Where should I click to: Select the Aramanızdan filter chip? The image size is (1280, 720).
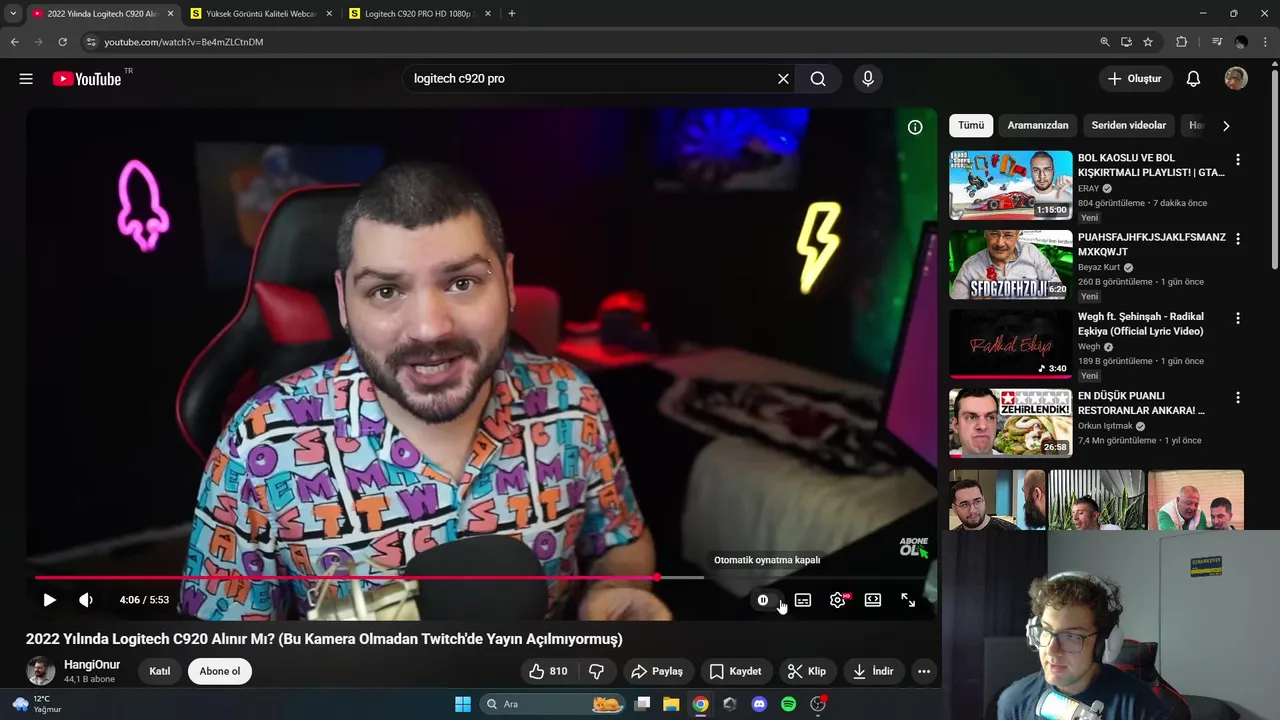pos(1038,126)
